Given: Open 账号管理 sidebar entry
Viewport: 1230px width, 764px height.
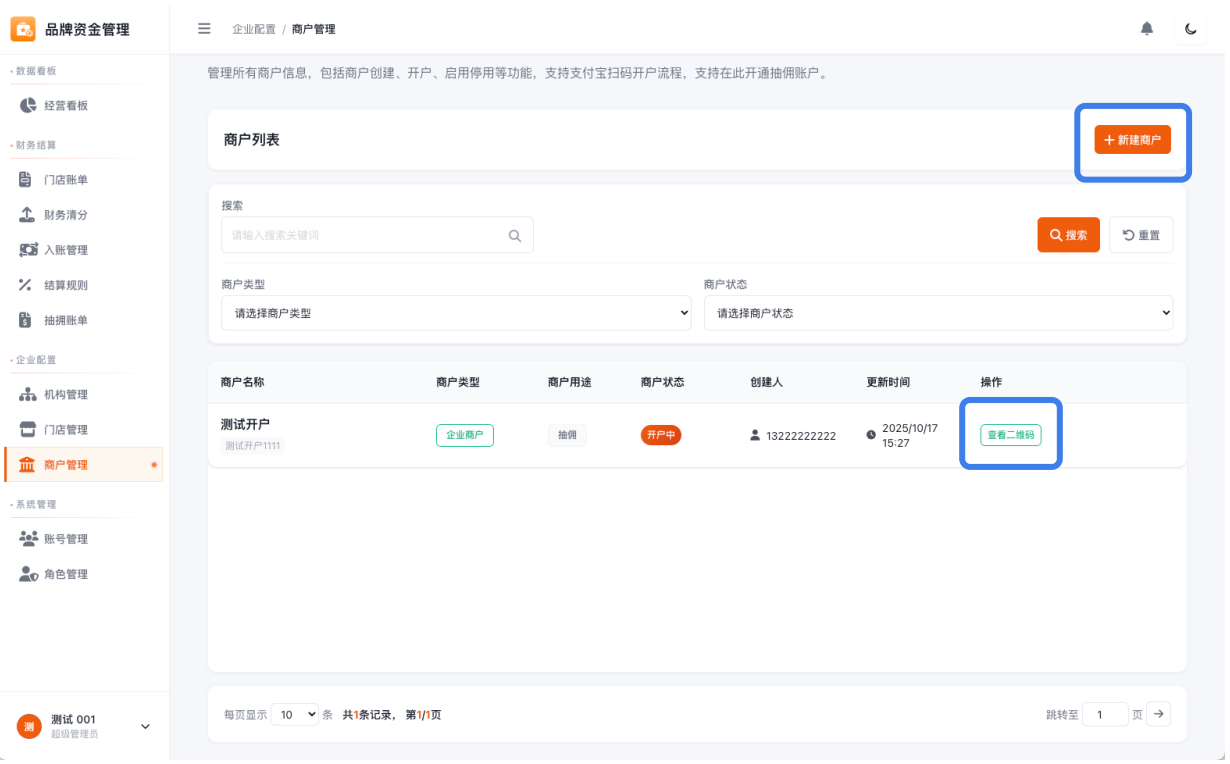Looking at the screenshot, I should pos(66,539).
